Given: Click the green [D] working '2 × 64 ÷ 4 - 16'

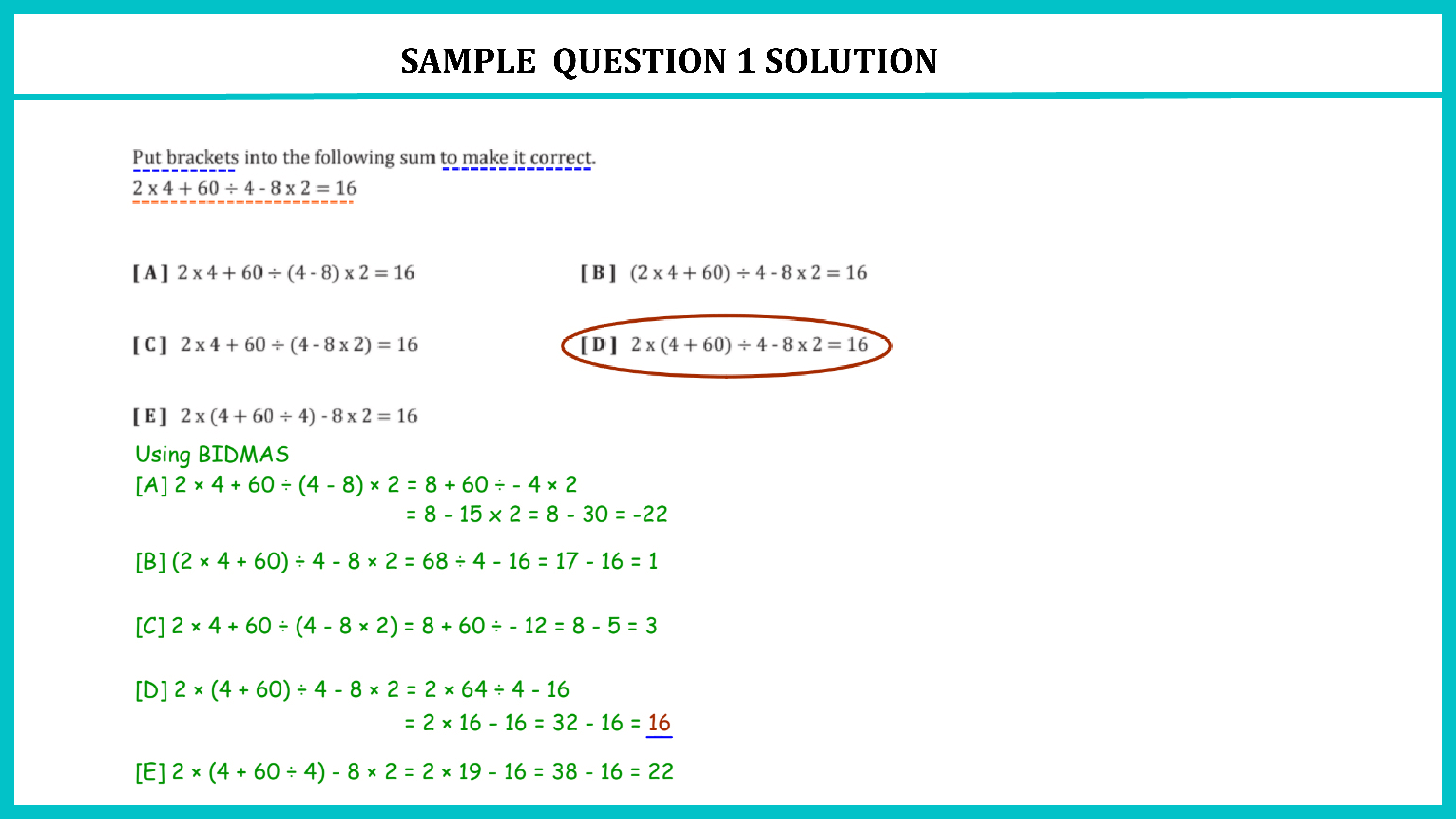Looking at the screenshot, I should click(352, 690).
